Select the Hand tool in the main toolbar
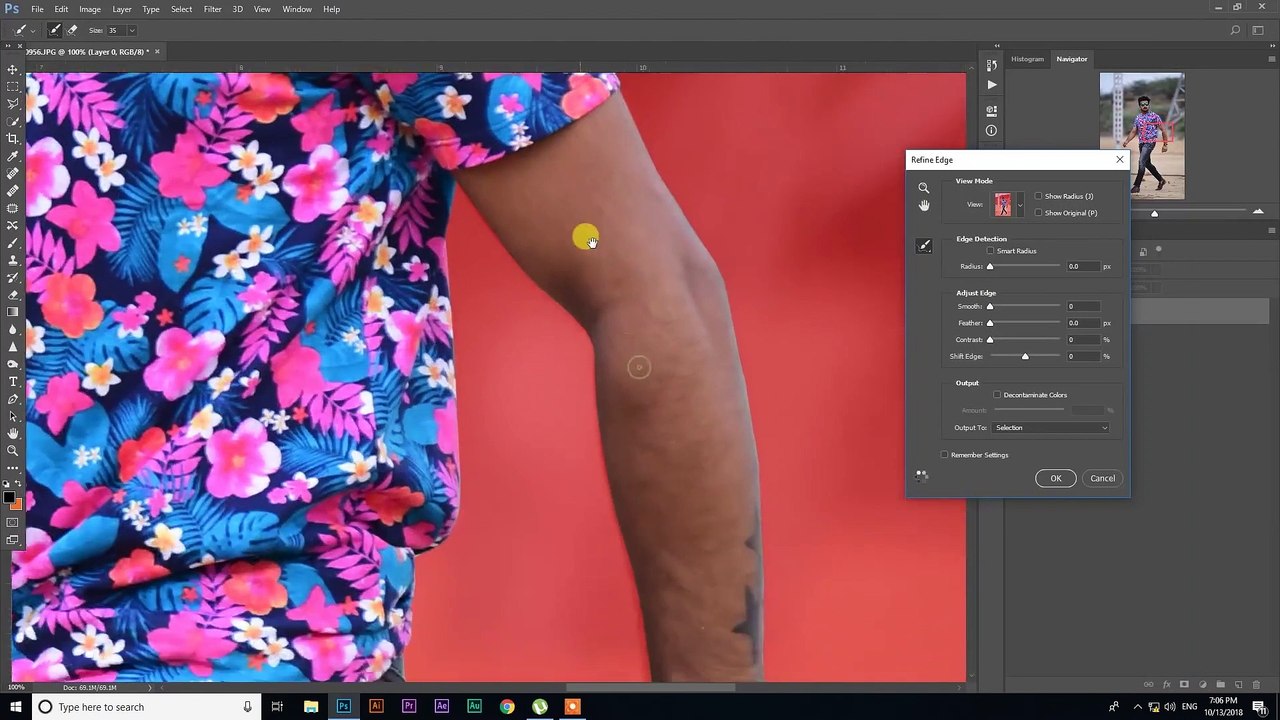The image size is (1280, 720). (x=13, y=433)
